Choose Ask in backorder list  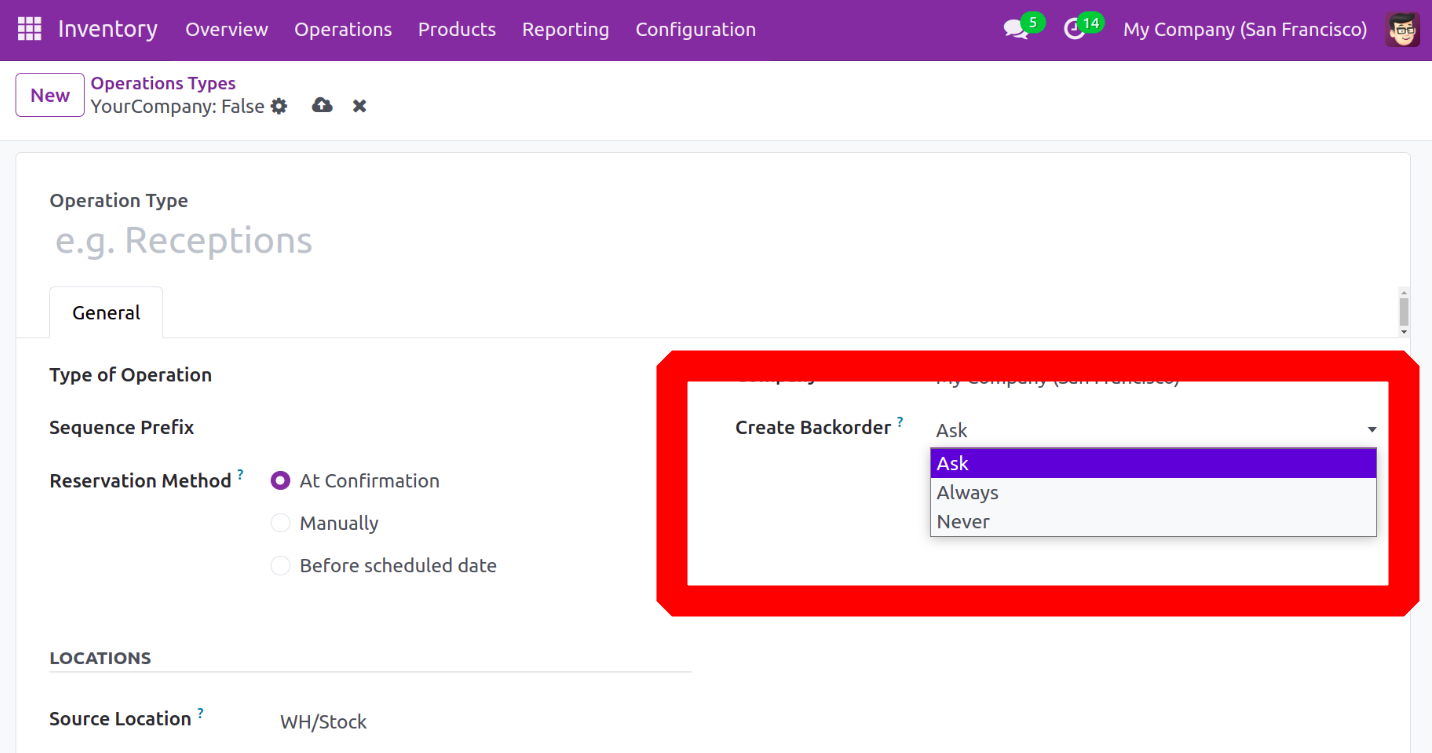pos(1153,463)
